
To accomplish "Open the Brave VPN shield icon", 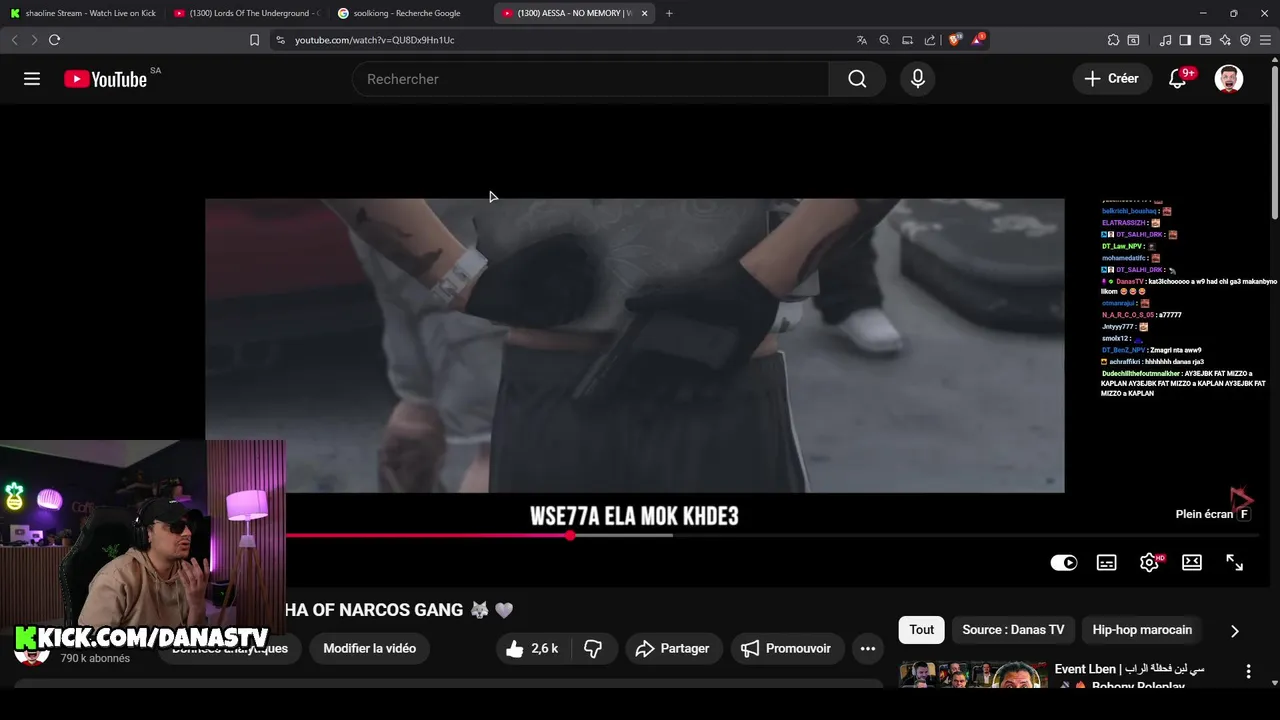I will tap(1245, 40).
